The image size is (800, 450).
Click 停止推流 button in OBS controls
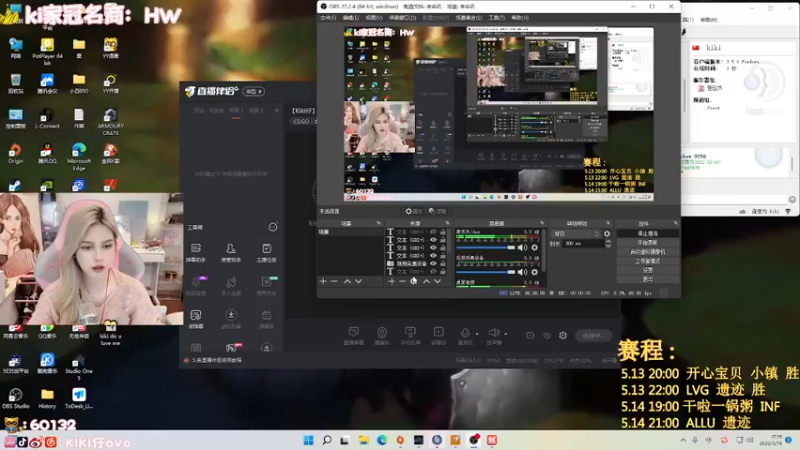click(x=647, y=233)
